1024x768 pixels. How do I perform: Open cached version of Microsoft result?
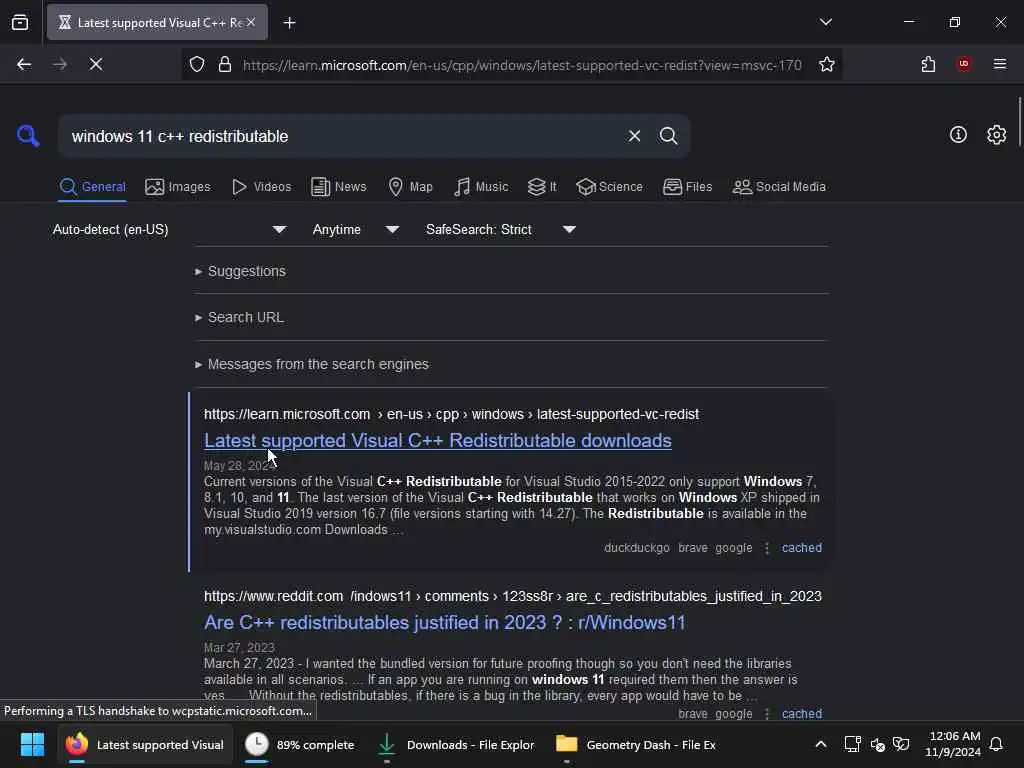[802, 548]
